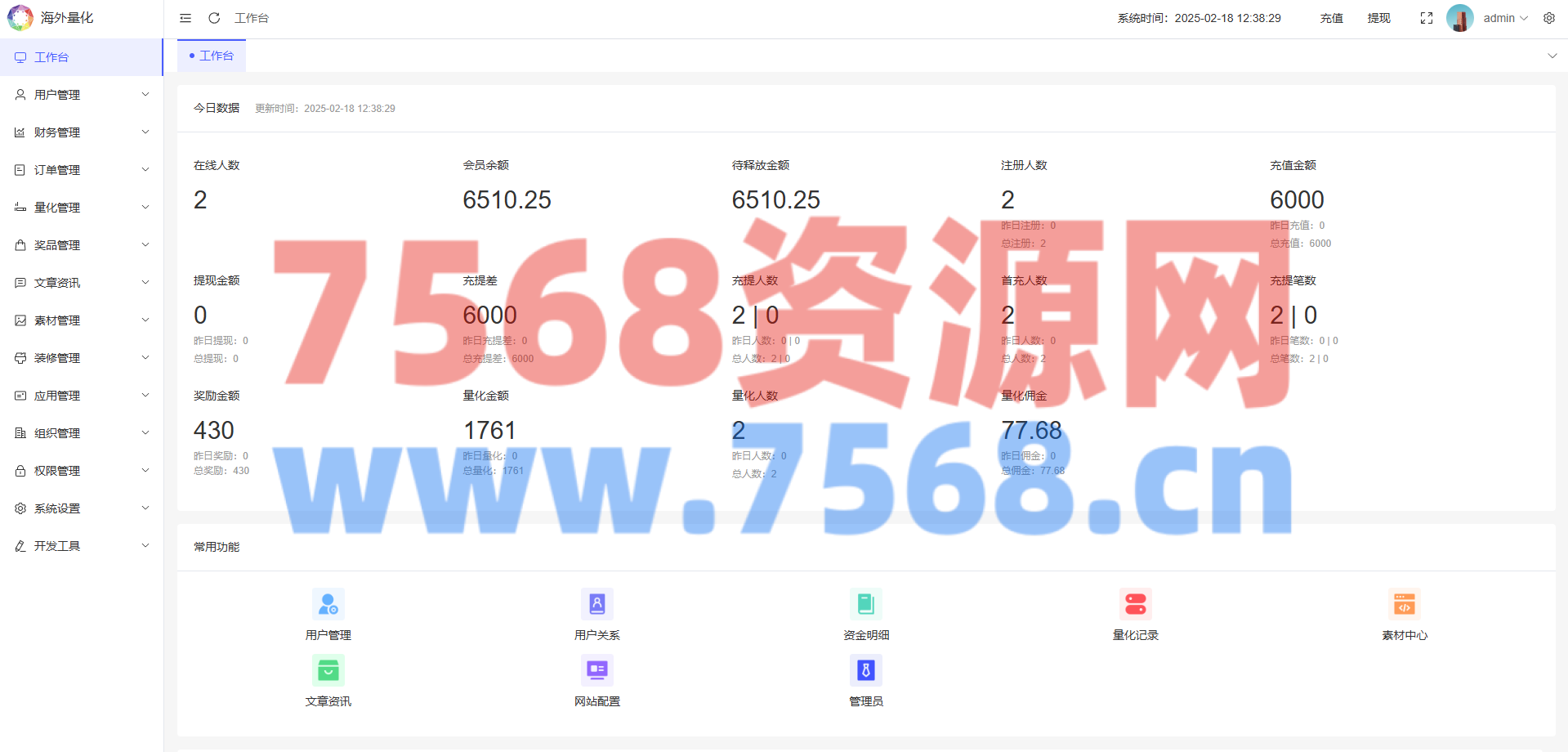Open the 资金明细 shortcut icon
The width and height of the screenshot is (1568, 752).
[865, 605]
